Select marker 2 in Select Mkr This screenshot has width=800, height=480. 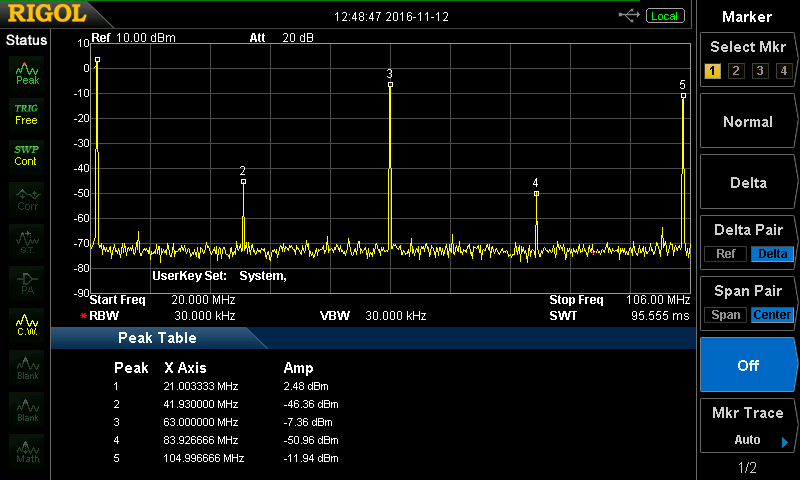tap(735, 71)
